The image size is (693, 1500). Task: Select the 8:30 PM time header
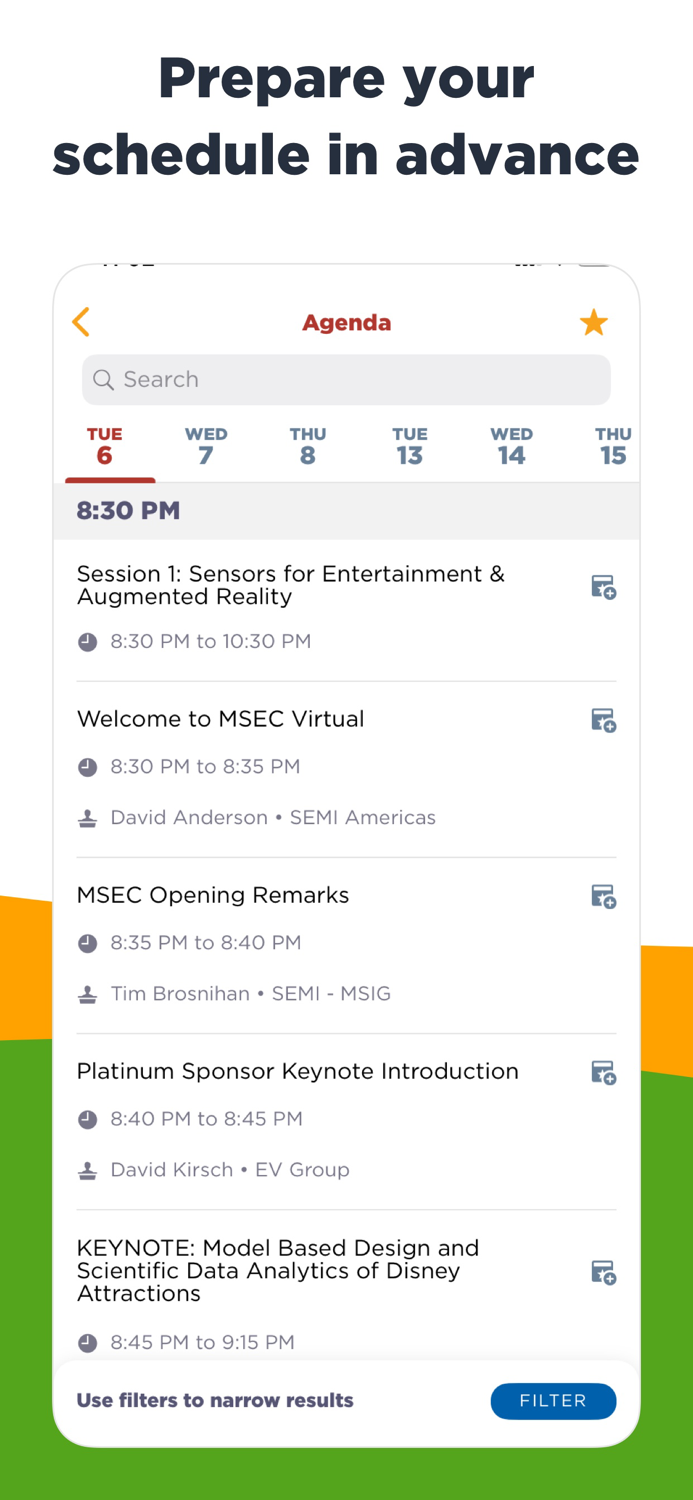[x=128, y=510]
